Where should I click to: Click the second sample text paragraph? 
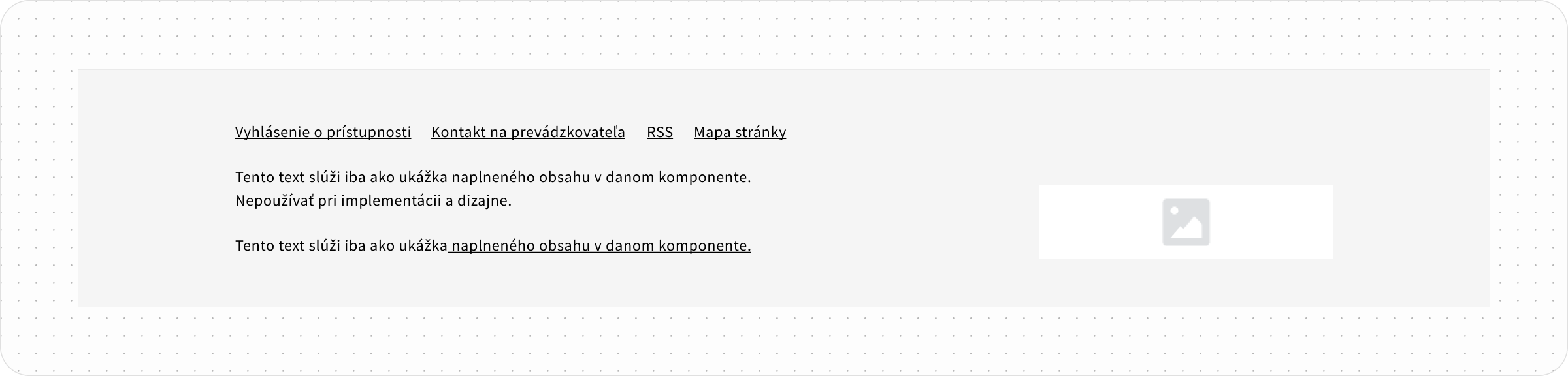click(493, 246)
